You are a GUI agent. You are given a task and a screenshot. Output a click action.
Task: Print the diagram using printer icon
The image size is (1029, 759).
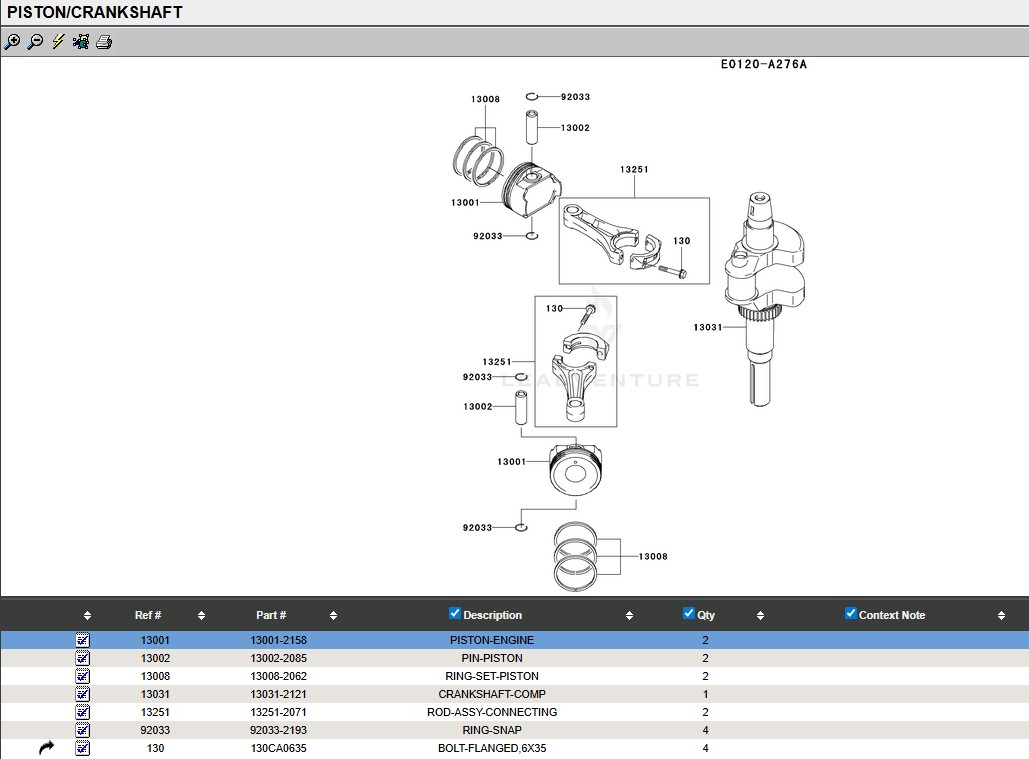click(104, 42)
